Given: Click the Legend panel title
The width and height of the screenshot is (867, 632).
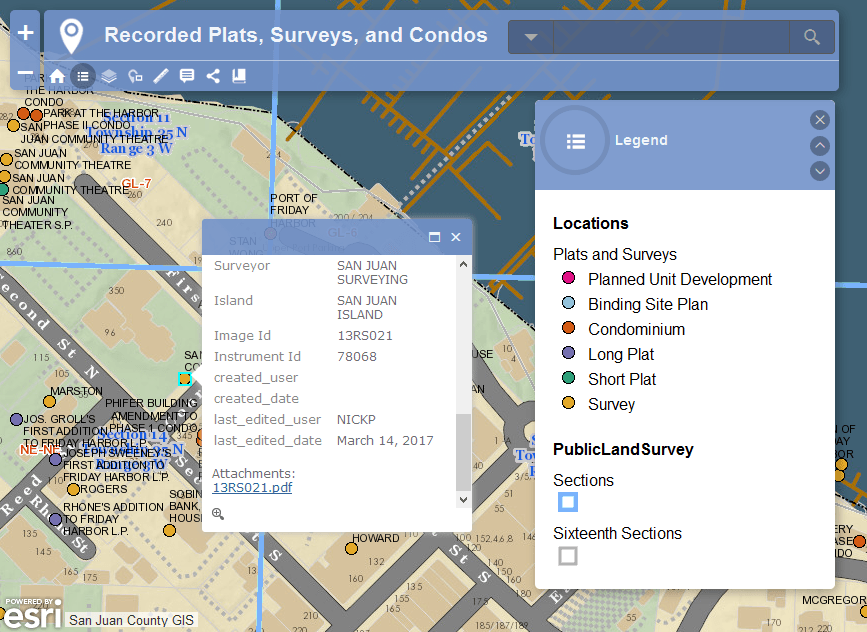Looking at the screenshot, I should click(x=641, y=140).
